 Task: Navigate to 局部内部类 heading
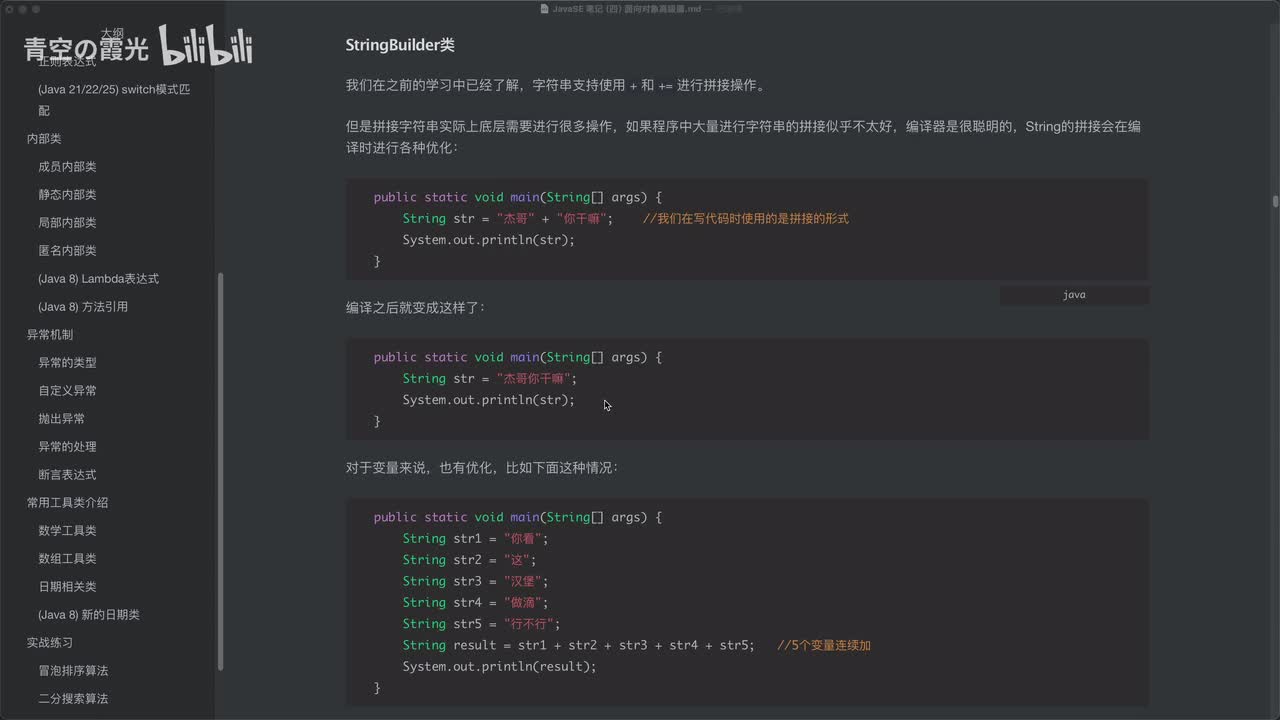click(67, 223)
